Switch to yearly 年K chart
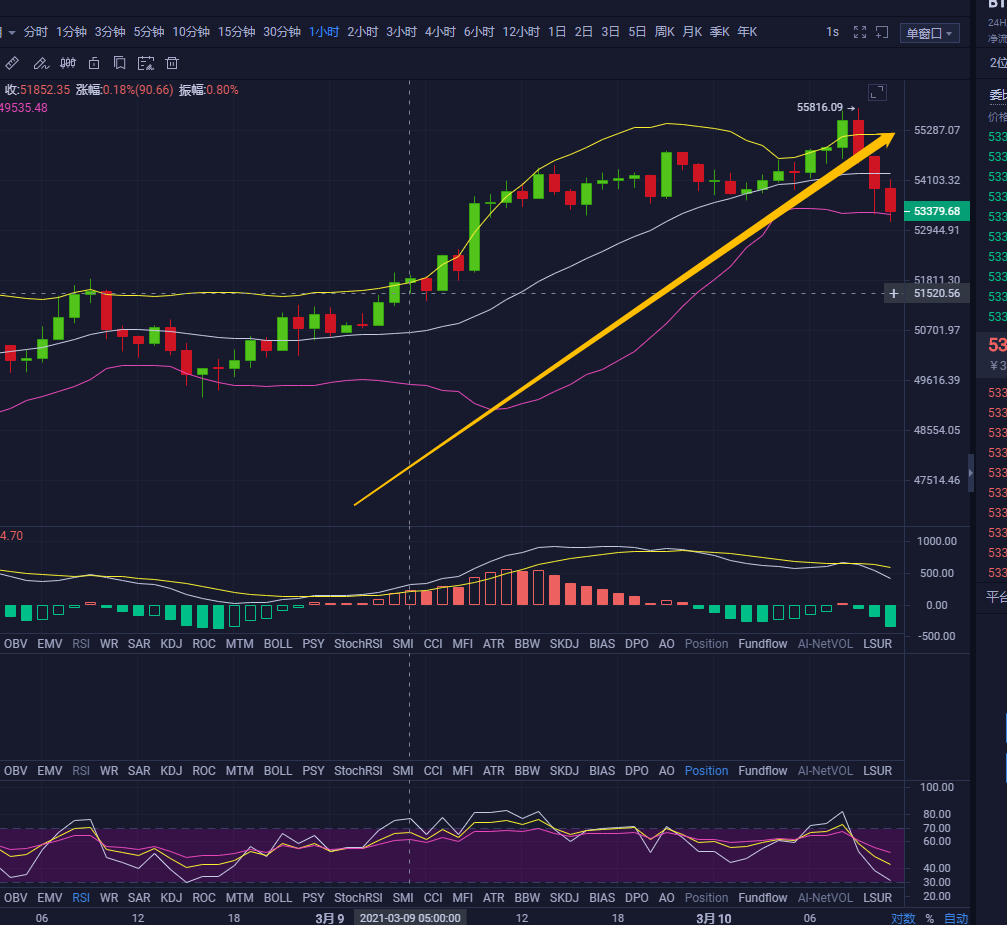This screenshot has height=925, width=1007. 748,32
